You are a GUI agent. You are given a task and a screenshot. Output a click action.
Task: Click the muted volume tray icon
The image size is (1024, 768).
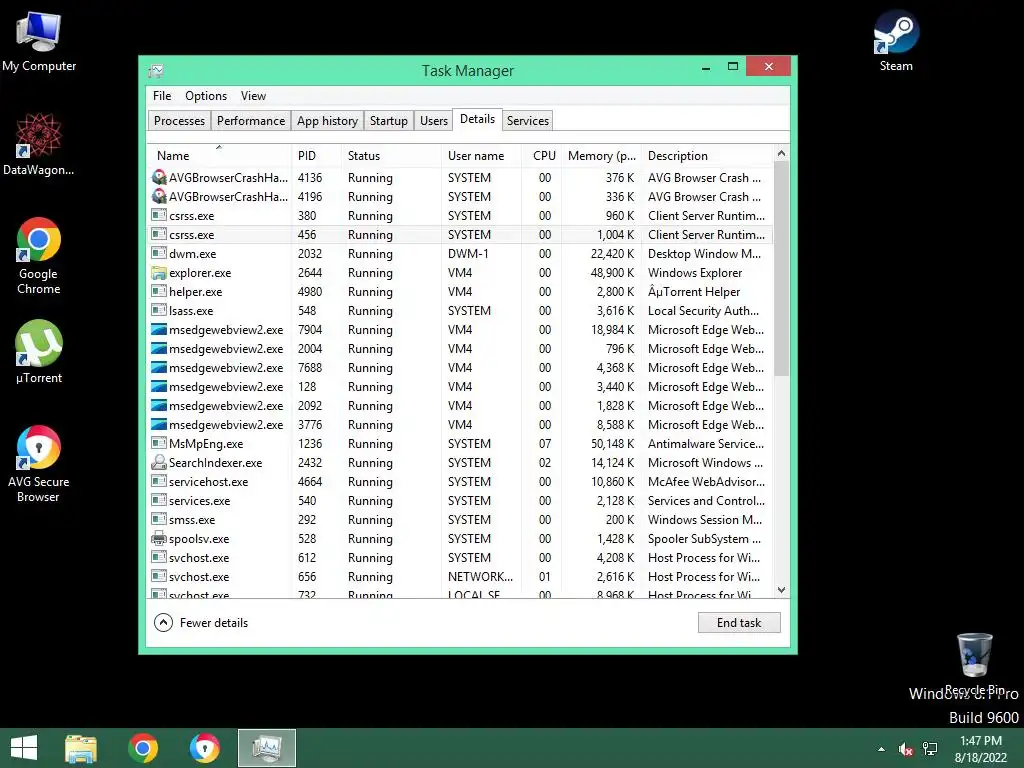point(905,749)
